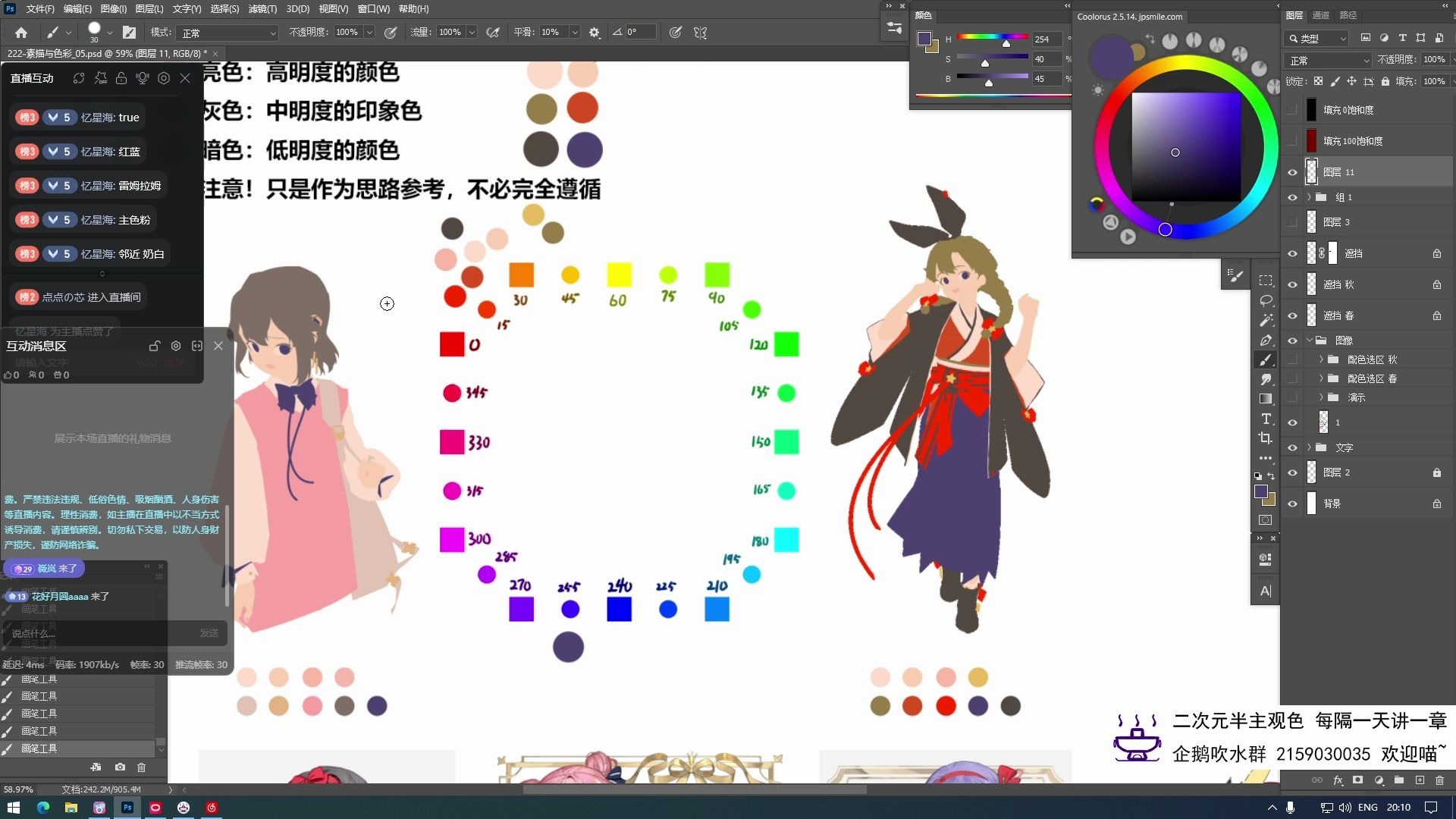Screen dimensions: 1456x819
Task: Select the Rectangular Marquee tool
Action: (1266, 281)
